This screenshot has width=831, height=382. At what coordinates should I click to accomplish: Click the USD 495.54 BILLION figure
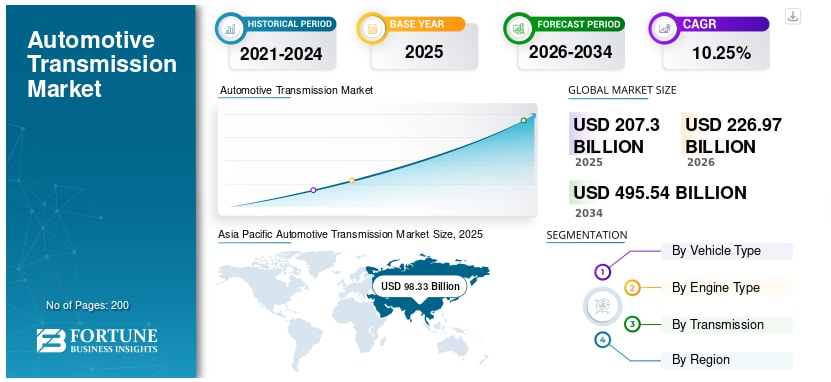660,192
